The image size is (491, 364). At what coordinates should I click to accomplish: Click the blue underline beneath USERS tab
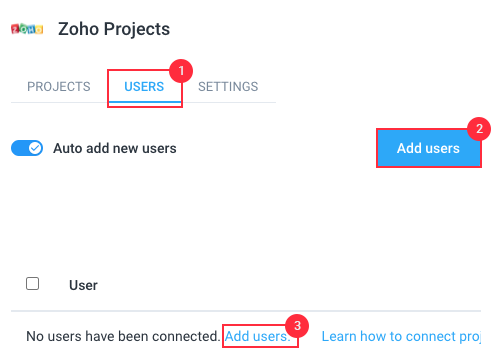coord(145,102)
